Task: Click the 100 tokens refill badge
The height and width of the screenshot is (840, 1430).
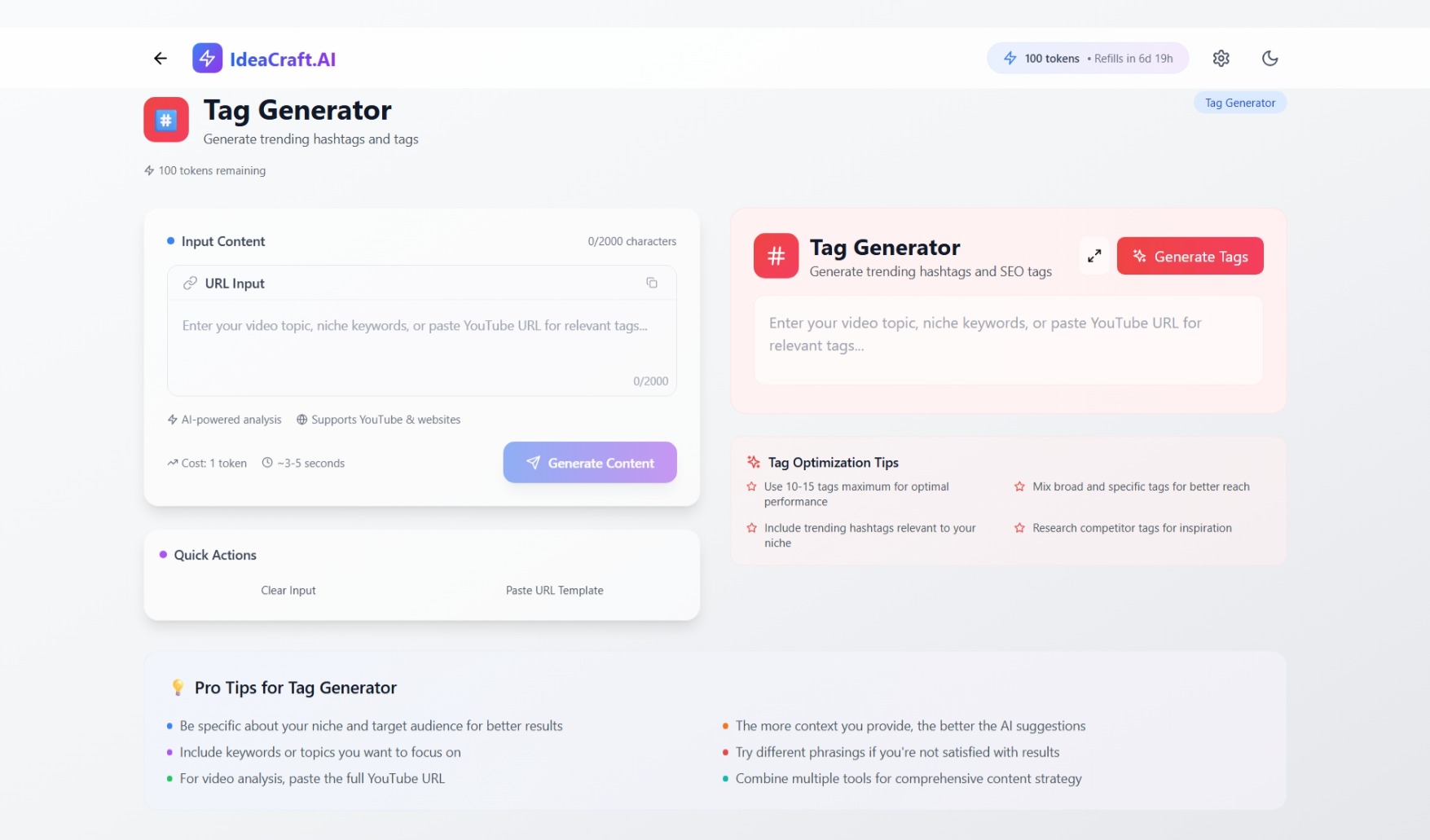Action: click(x=1087, y=59)
